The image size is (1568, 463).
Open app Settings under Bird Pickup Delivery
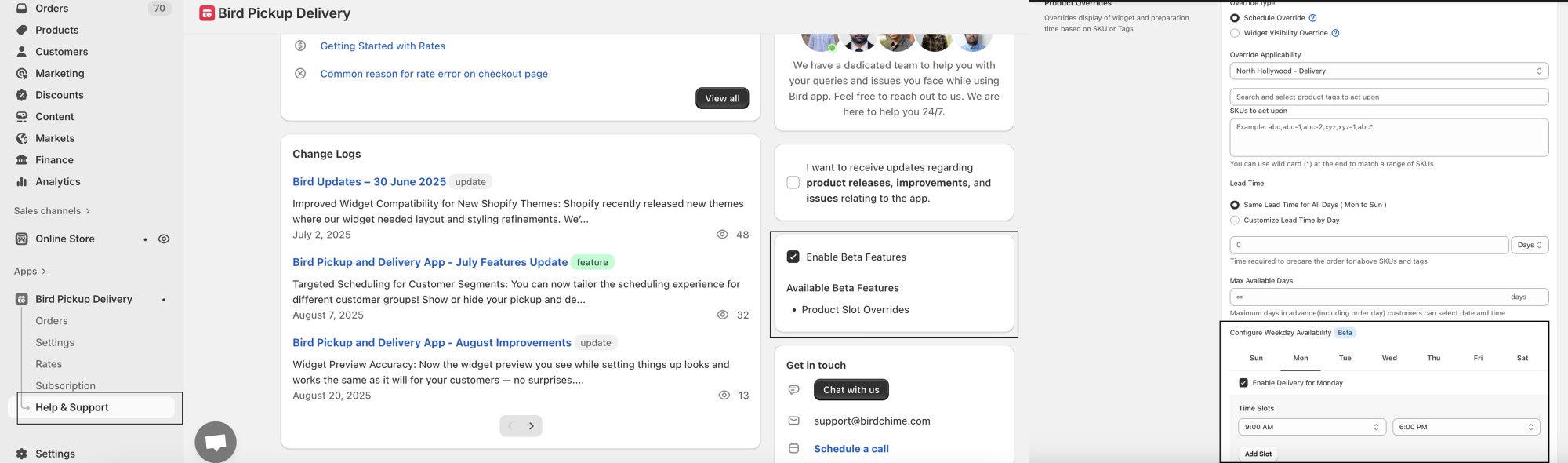(55, 342)
